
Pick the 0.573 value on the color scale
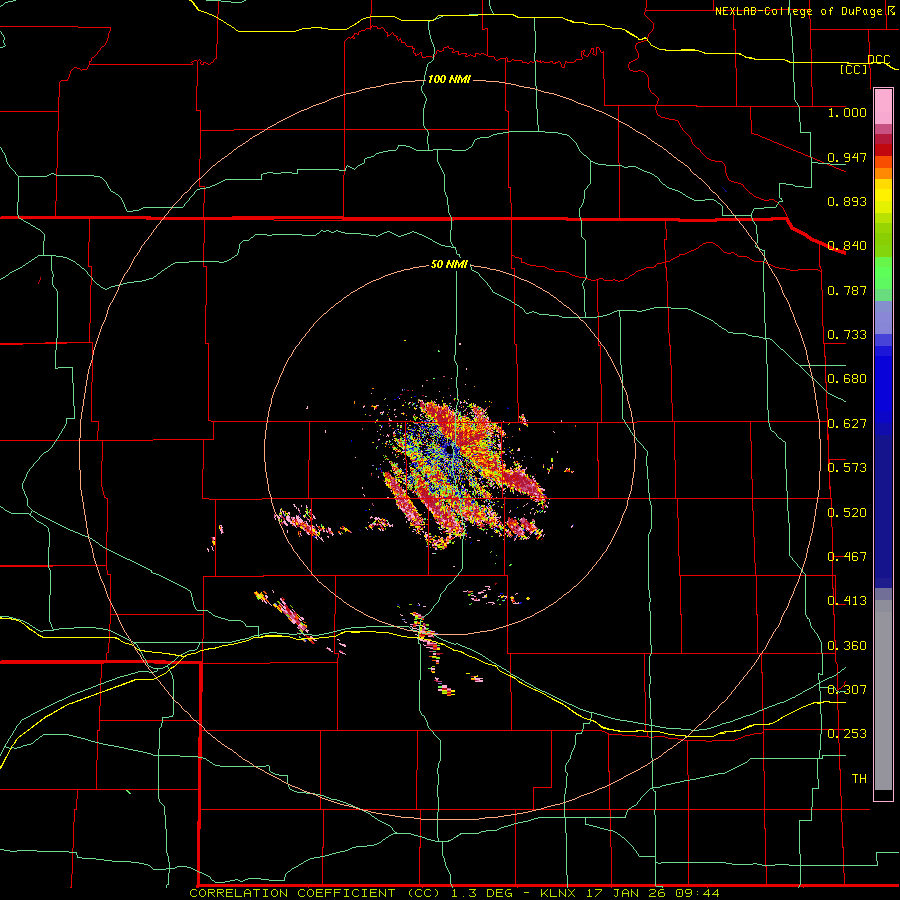point(847,468)
